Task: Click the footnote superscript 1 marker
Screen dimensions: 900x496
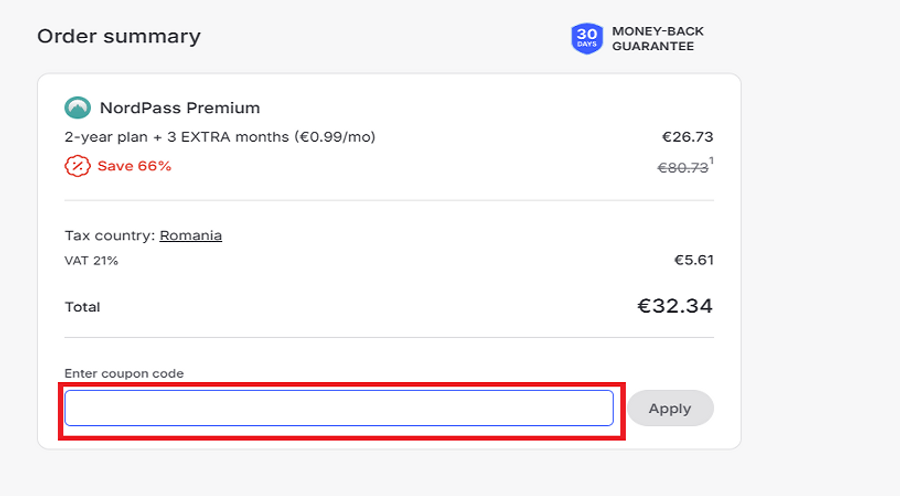Action: pos(712,161)
